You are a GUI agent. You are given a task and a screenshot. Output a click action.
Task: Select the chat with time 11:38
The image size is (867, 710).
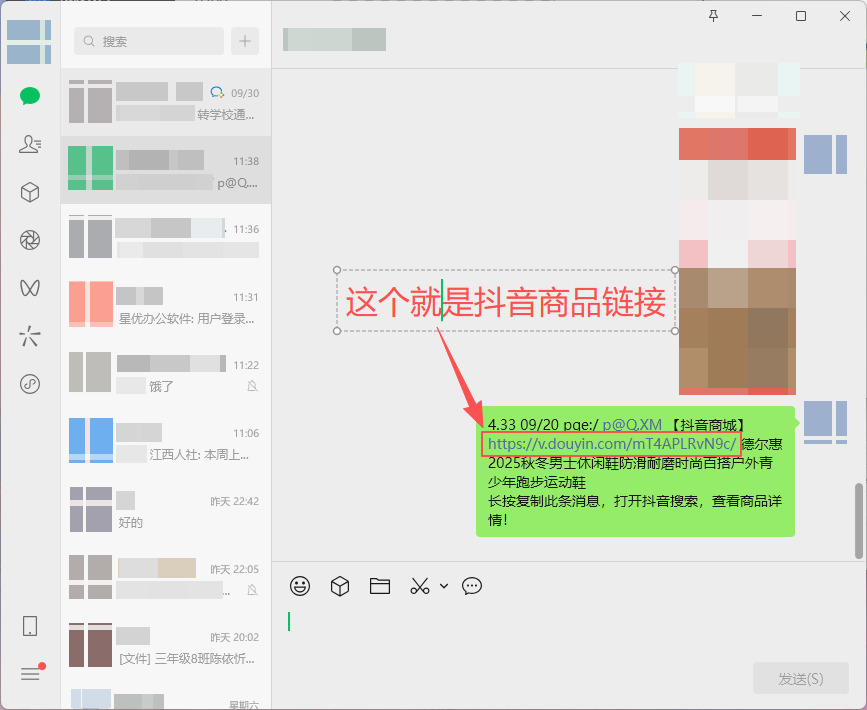click(x=165, y=170)
